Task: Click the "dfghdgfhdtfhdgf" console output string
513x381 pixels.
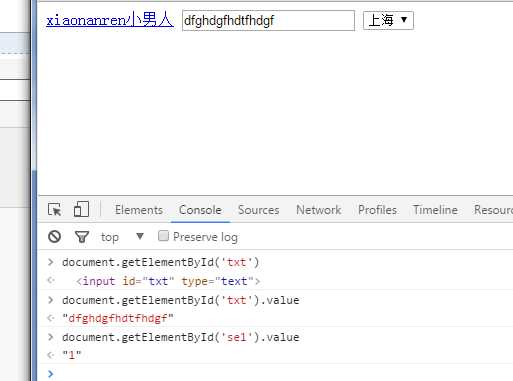Action: coord(118,318)
